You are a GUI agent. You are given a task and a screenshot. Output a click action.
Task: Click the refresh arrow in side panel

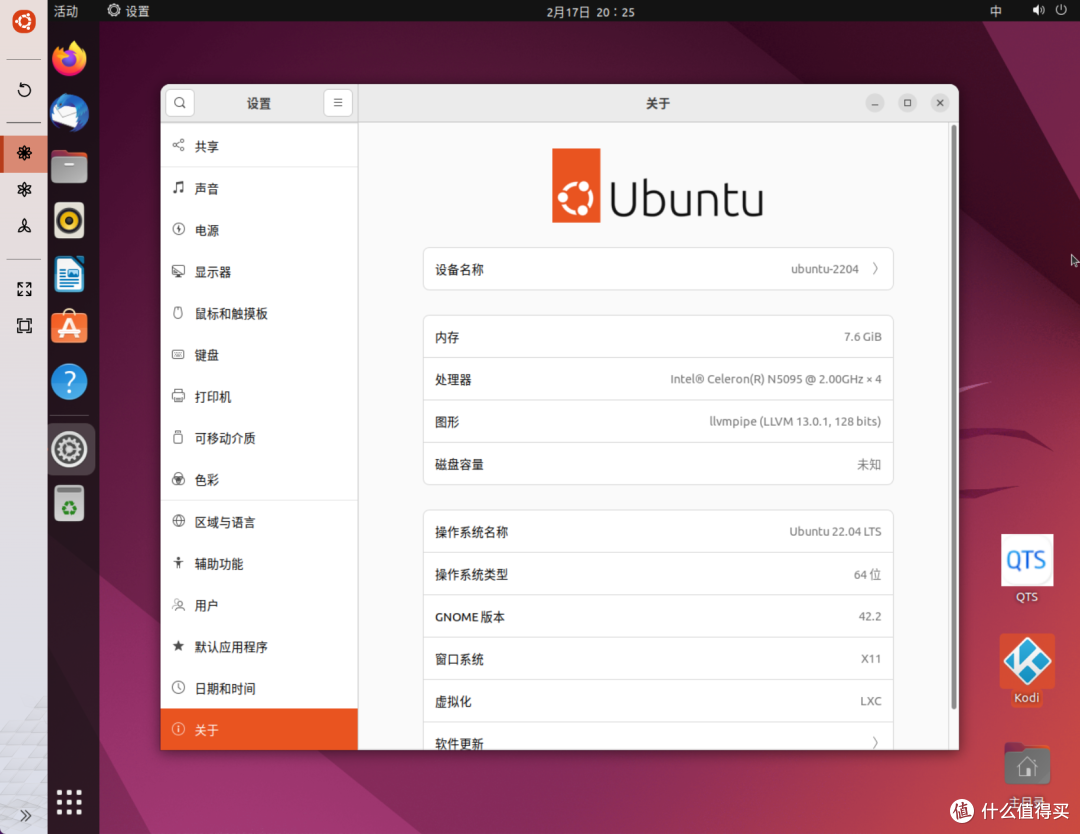click(24, 90)
